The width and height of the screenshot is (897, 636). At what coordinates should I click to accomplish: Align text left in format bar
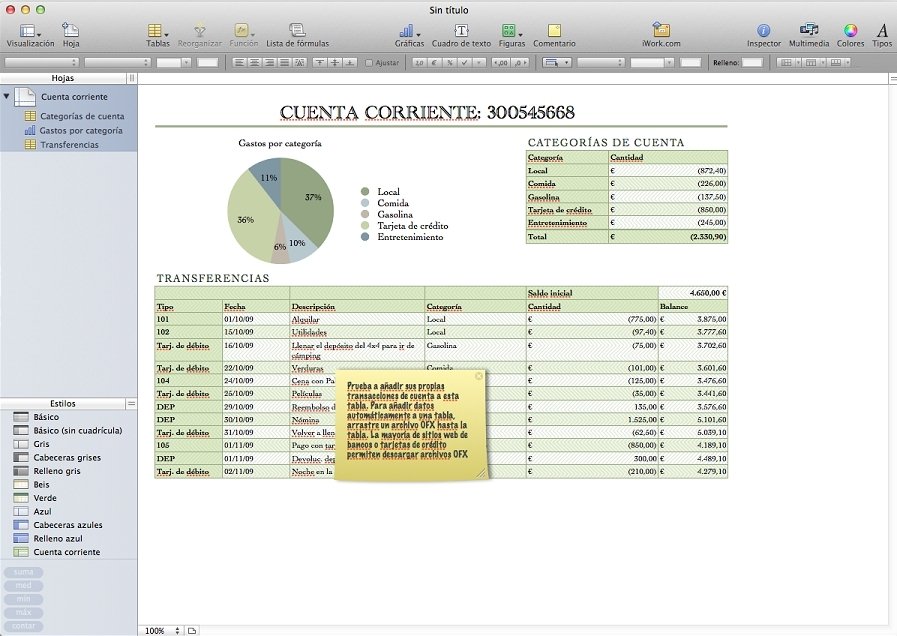240,62
